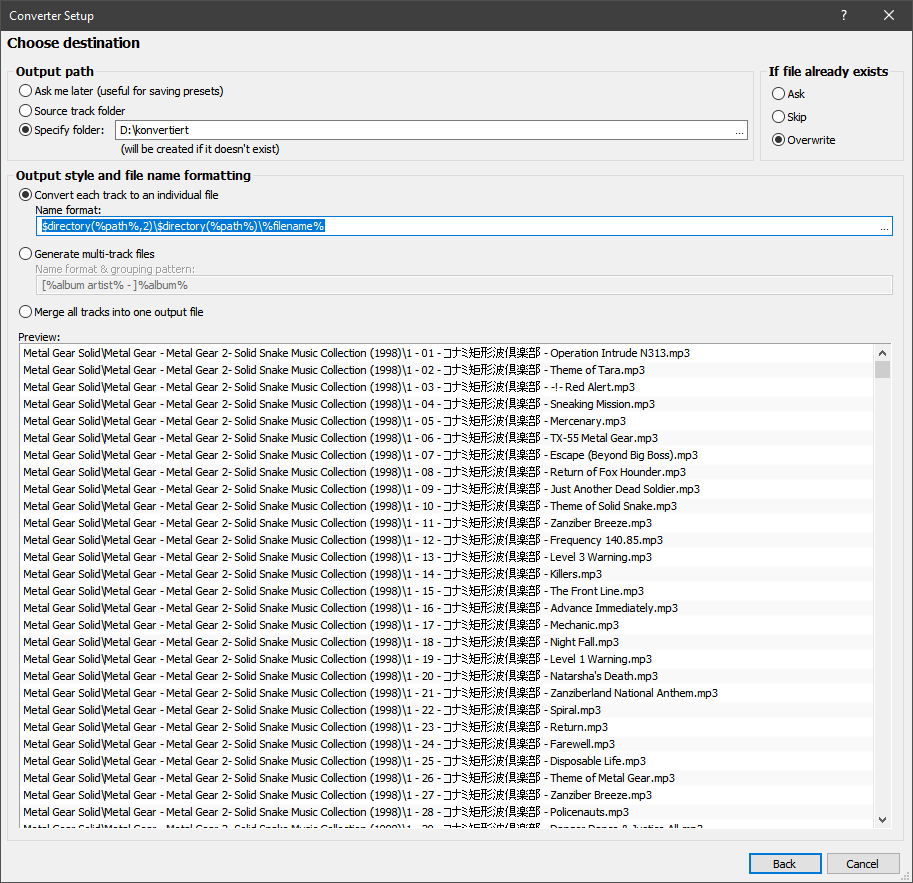Select preview row 'Operation Intrude N313.mp3'
913x883 pixels.
click(x=446, y=353)
